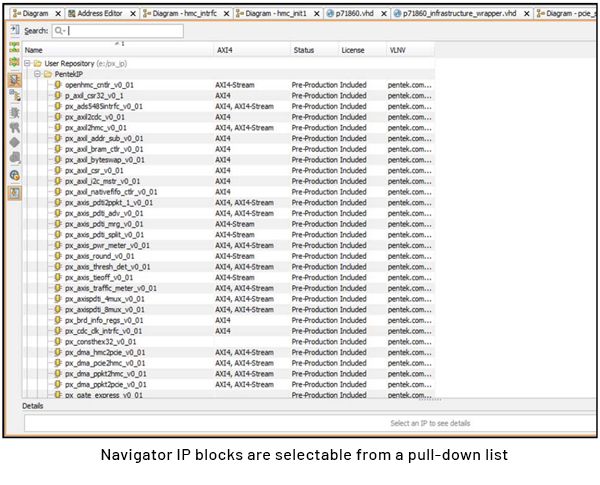Select px_axil_byteswap_v0_01 IP entry
This screenshot has width=600, height=485.
pyautogui.click(x=105, y=160)
